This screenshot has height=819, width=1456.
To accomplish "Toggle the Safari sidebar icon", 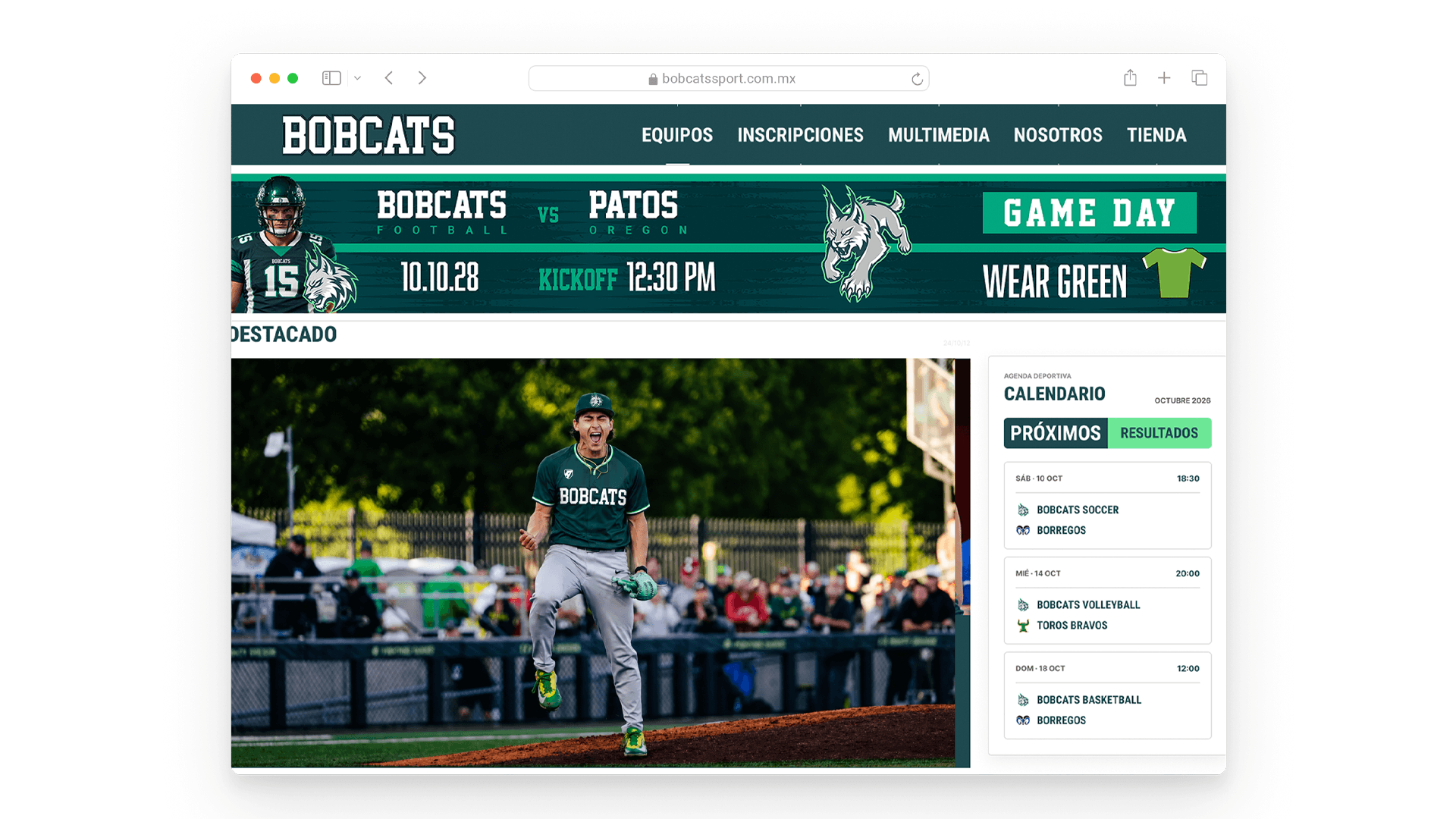I will [x=331, y=78].
